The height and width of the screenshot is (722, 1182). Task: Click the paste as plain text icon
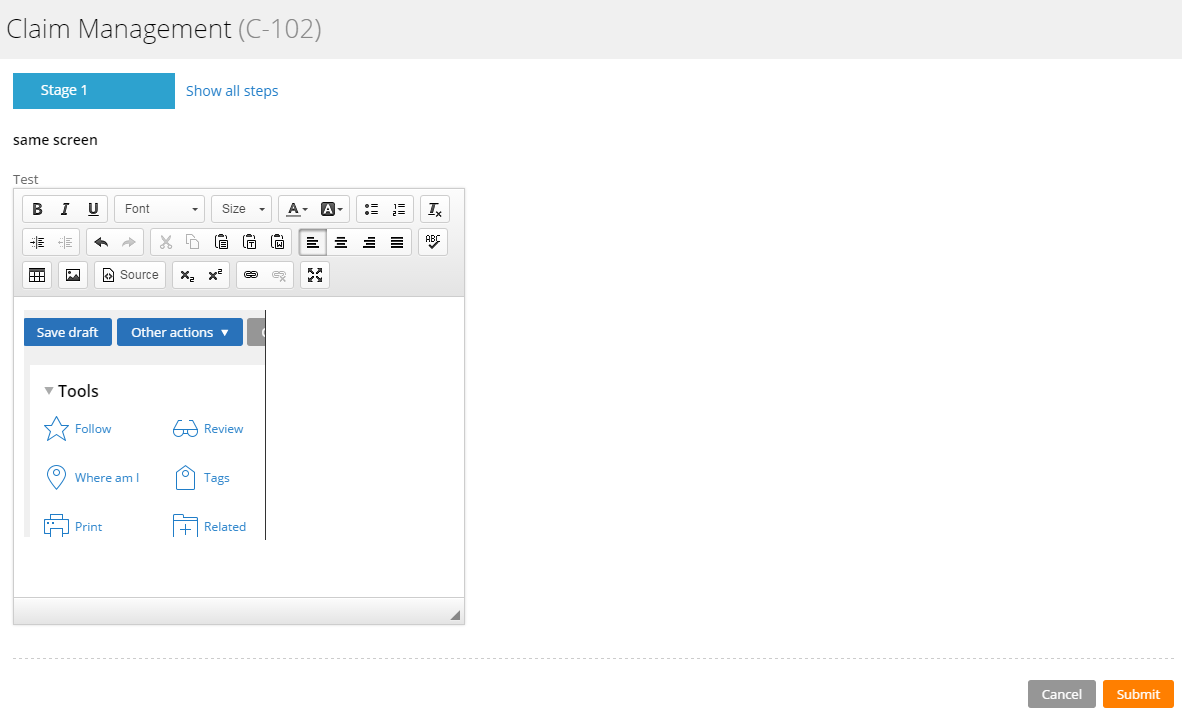pyautogui.click(x=250, y=242)
